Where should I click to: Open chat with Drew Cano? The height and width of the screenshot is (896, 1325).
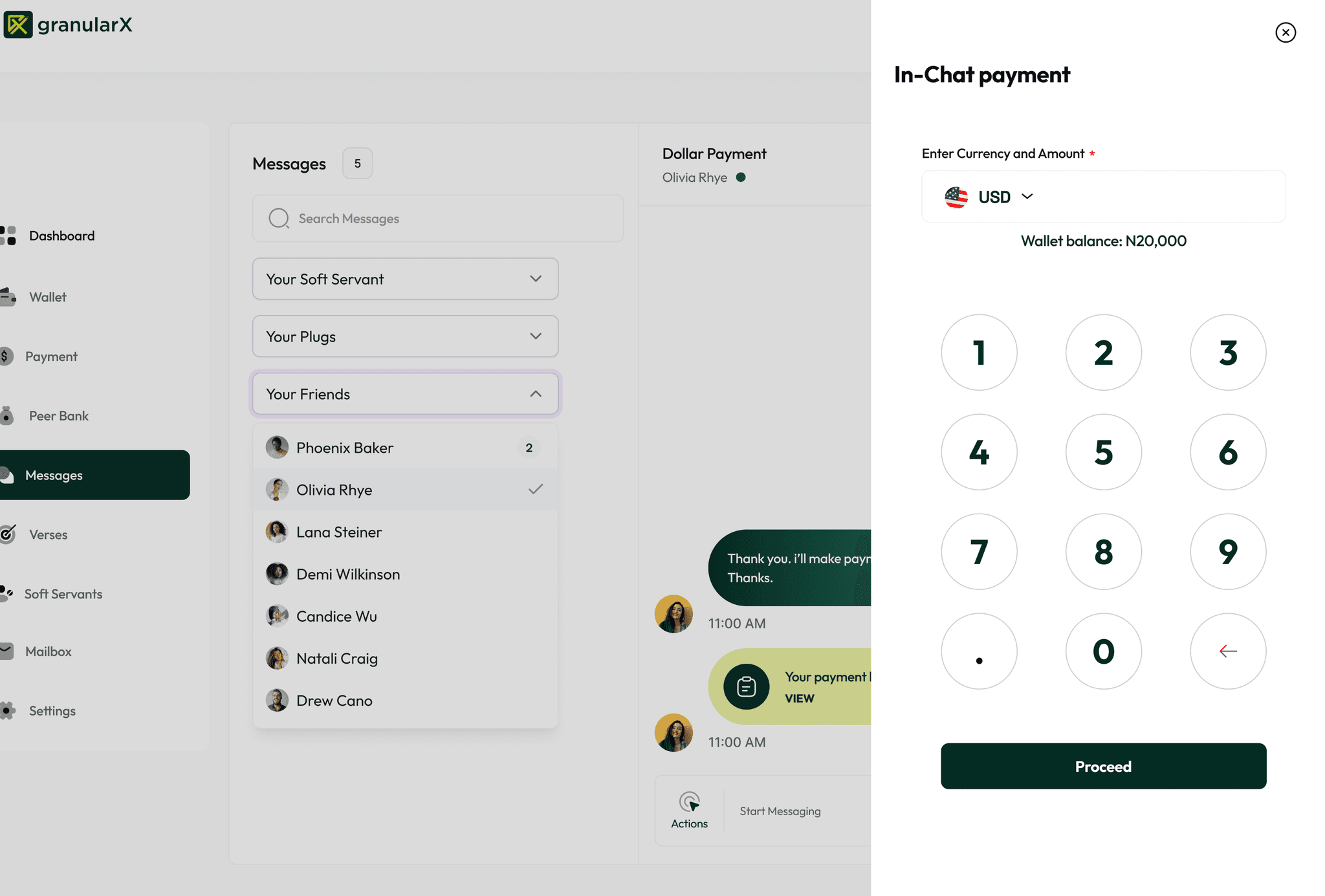pyautogui.click(x=405, y=701)
